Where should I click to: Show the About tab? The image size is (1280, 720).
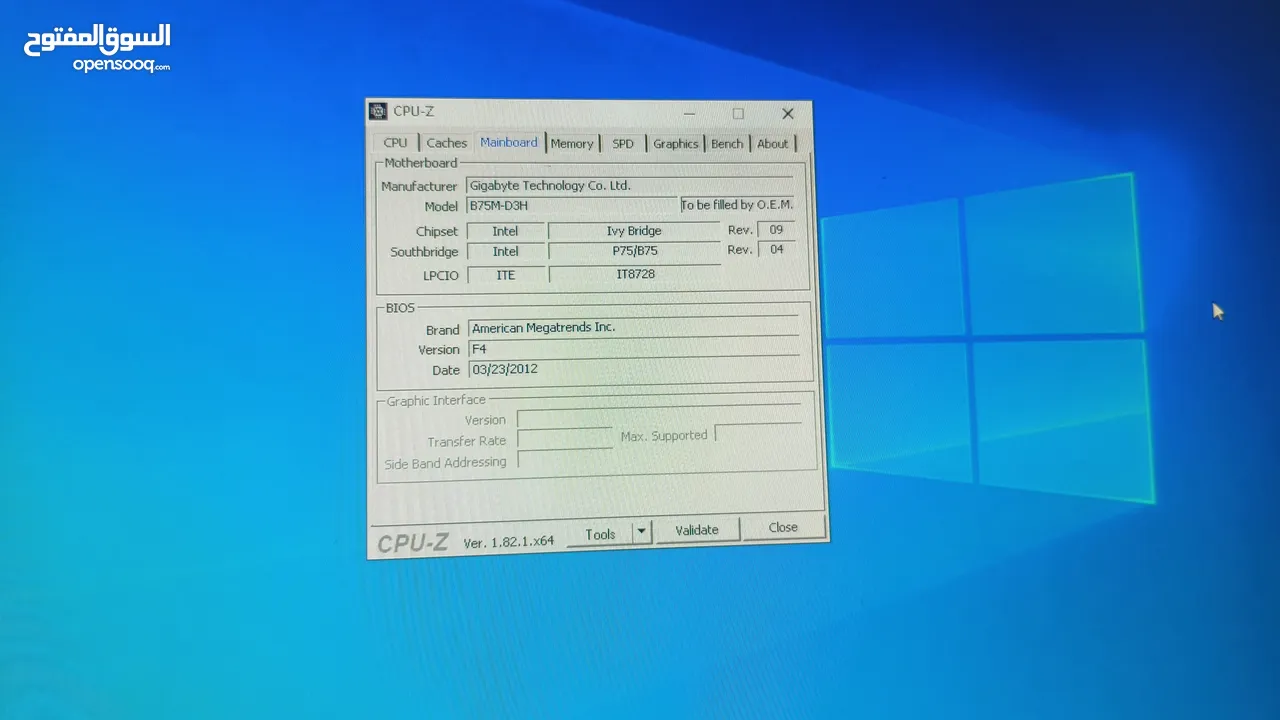coord(772,144)
